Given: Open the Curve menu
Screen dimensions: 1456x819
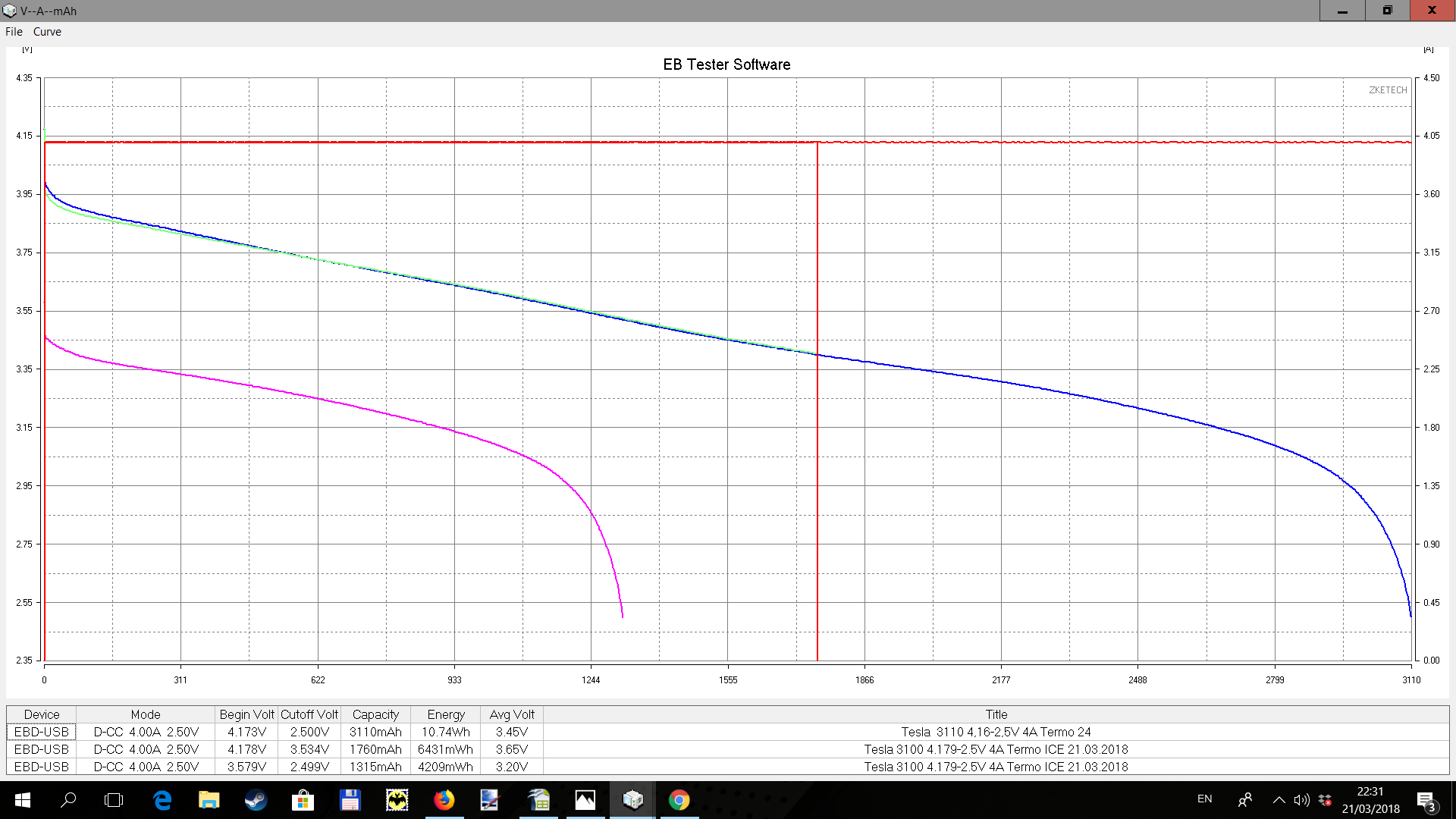Looking at the screenshot, I should tap(47, 32).
